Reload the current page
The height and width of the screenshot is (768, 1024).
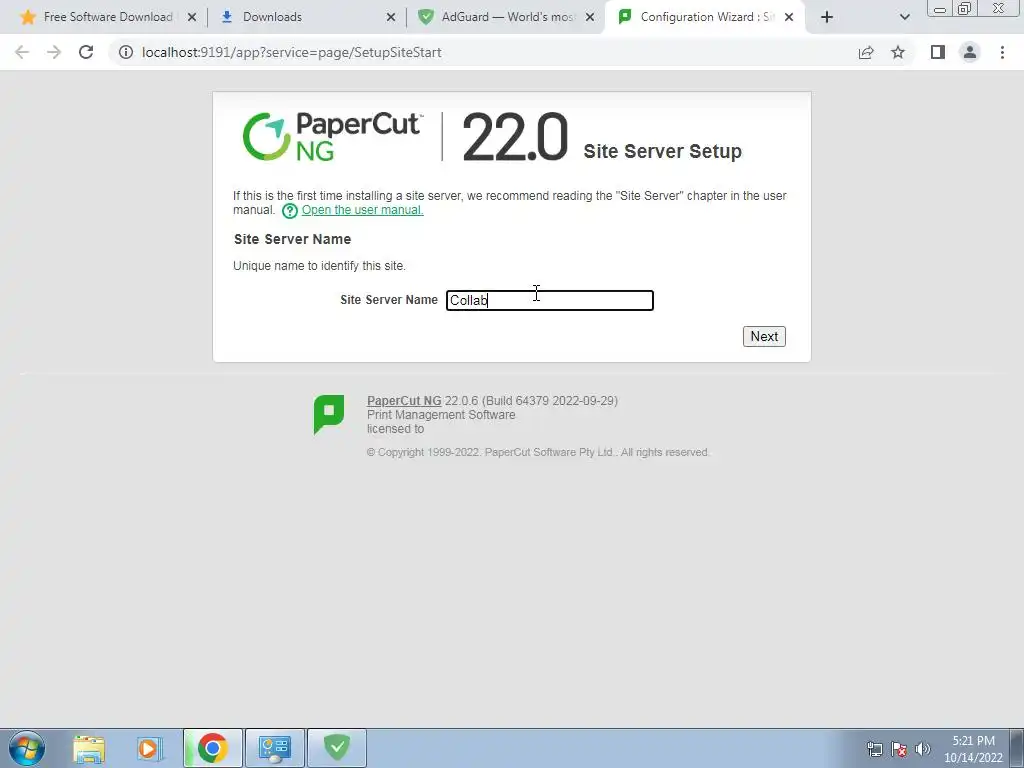(86, 52)
